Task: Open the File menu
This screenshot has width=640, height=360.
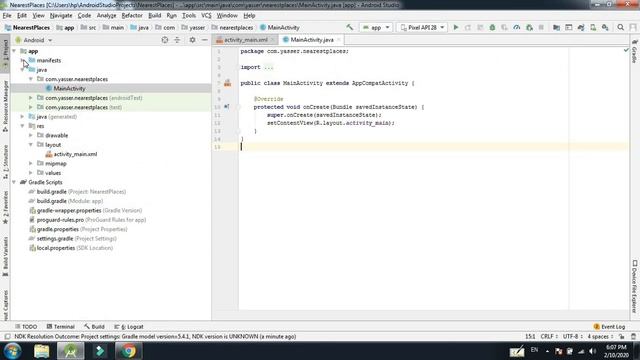Action: (x=7, y=16)
